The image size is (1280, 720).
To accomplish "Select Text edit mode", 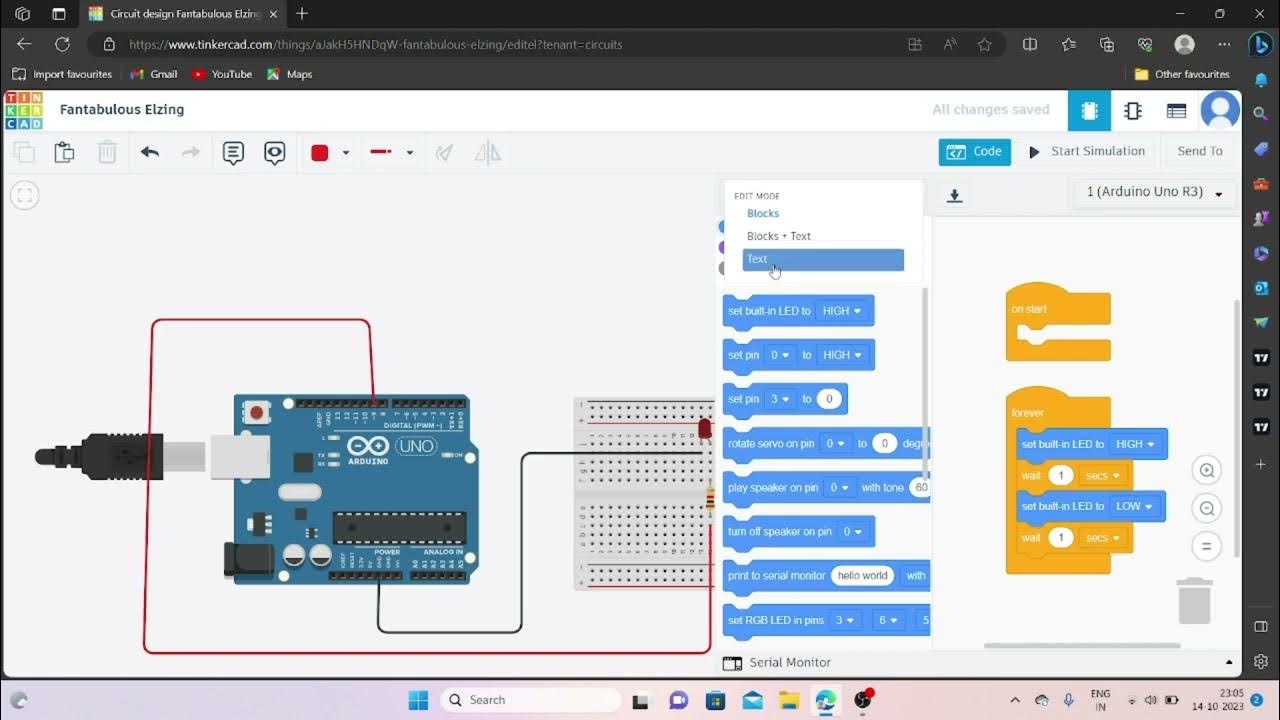I will 823,259.
